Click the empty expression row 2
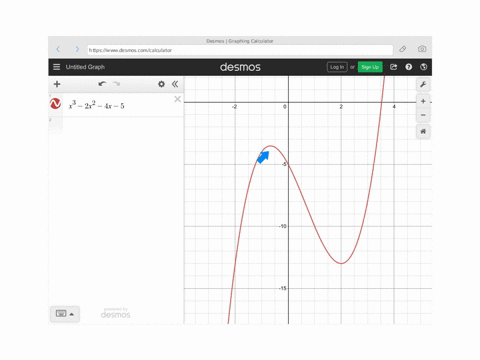The height and width of the screenshot is (360, 480). click(x=116, y=125)
